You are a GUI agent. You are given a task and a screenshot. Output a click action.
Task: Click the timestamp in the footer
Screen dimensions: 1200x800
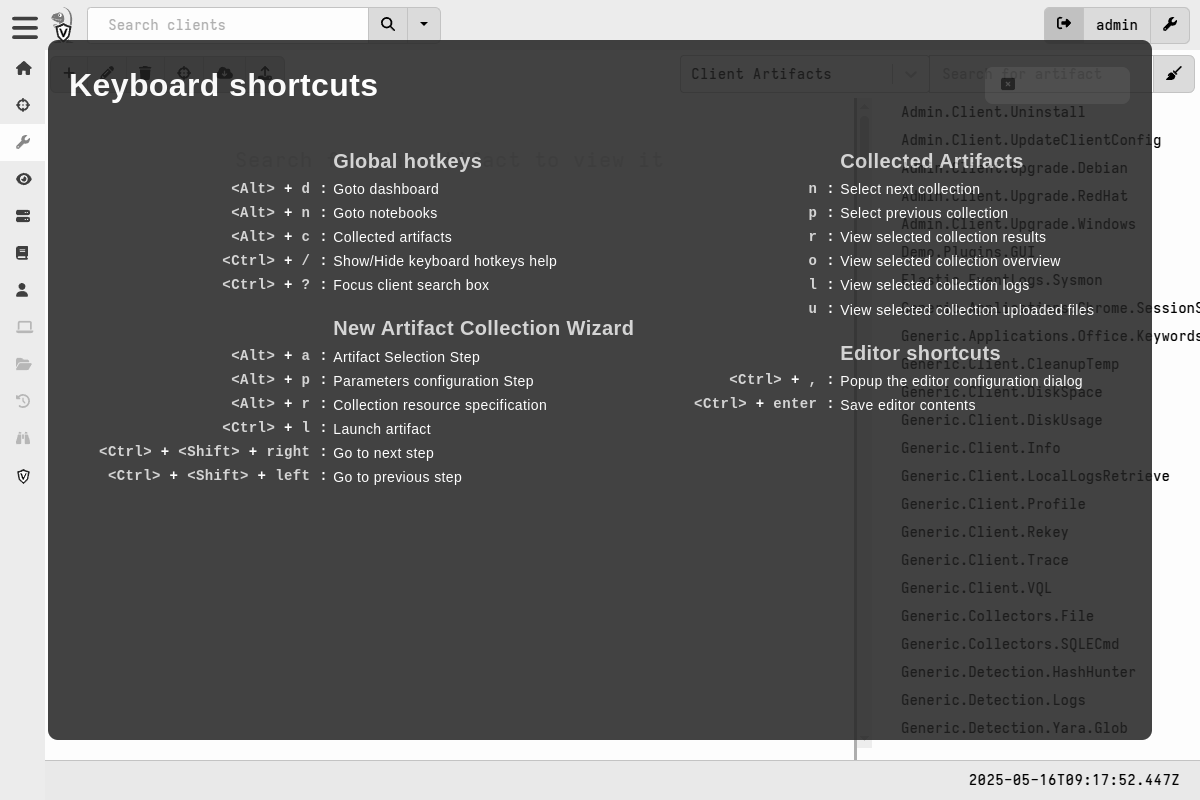point(1074,780)
